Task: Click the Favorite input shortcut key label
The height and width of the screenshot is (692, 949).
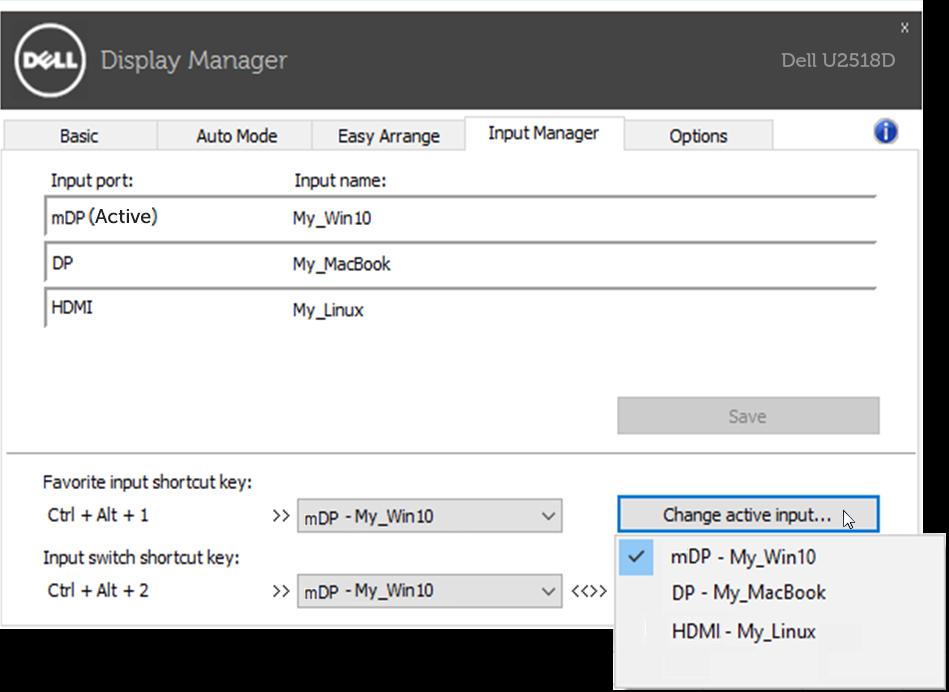Action: 147,483
